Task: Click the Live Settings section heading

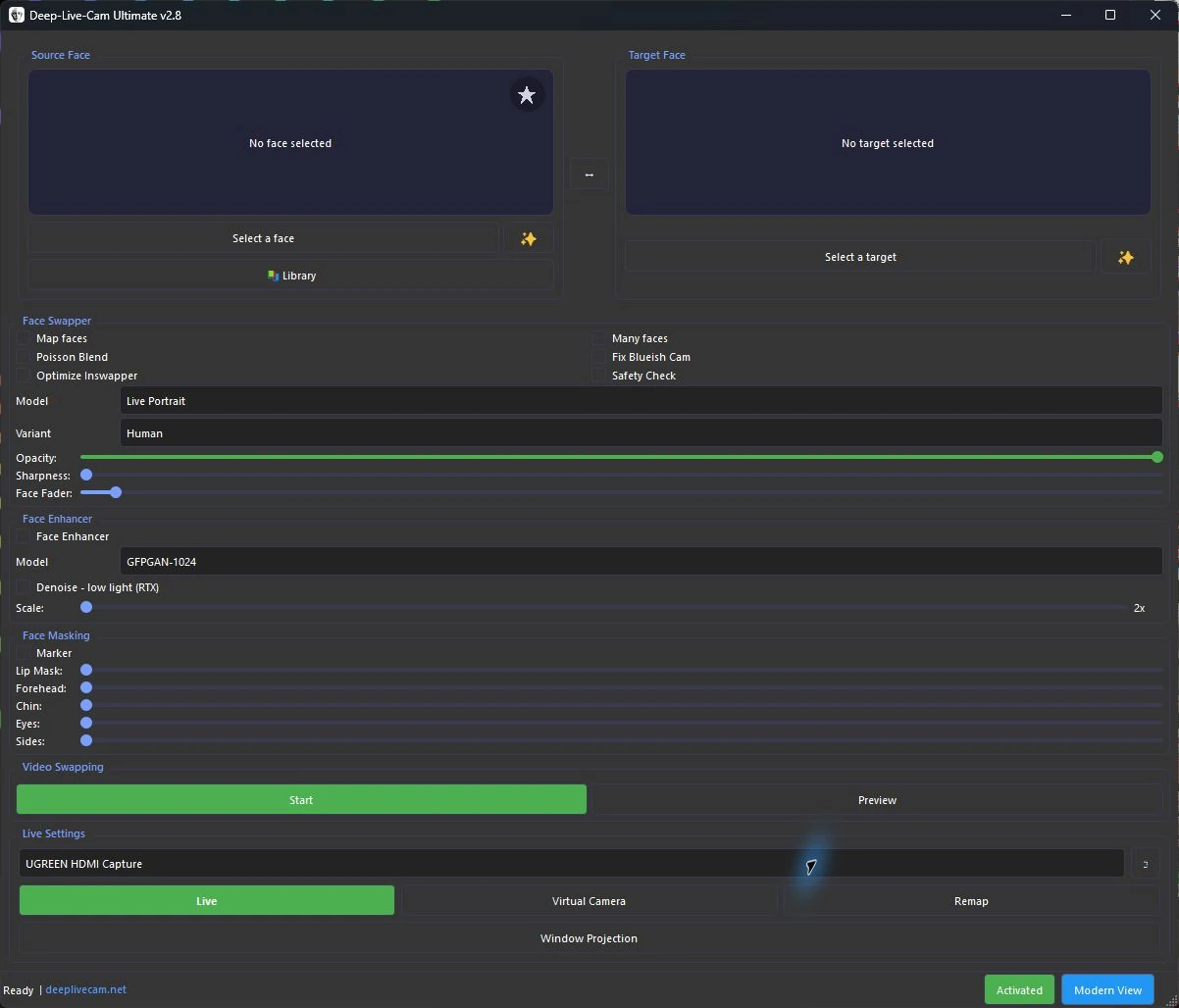Action: tap(54, 833)
